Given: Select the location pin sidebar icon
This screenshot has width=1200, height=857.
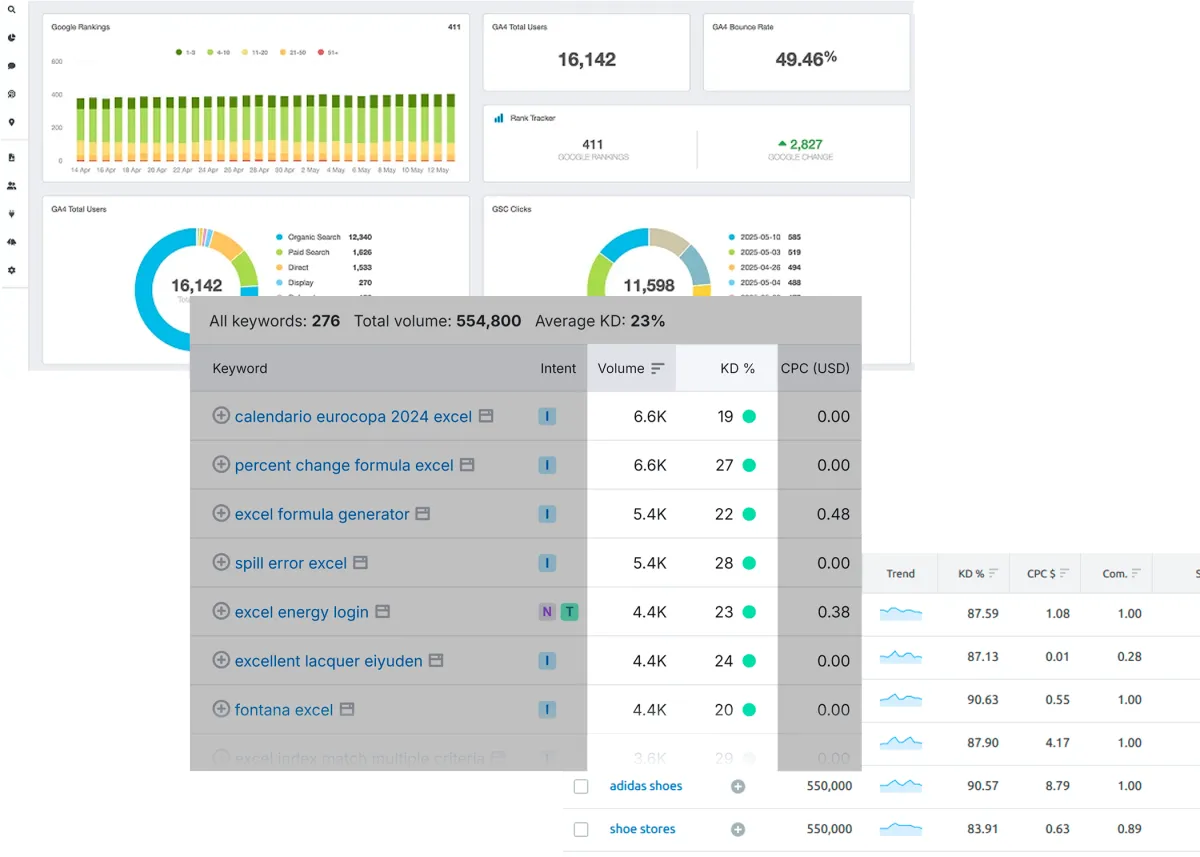Looking at the screenshot, I should pos(11,122).
